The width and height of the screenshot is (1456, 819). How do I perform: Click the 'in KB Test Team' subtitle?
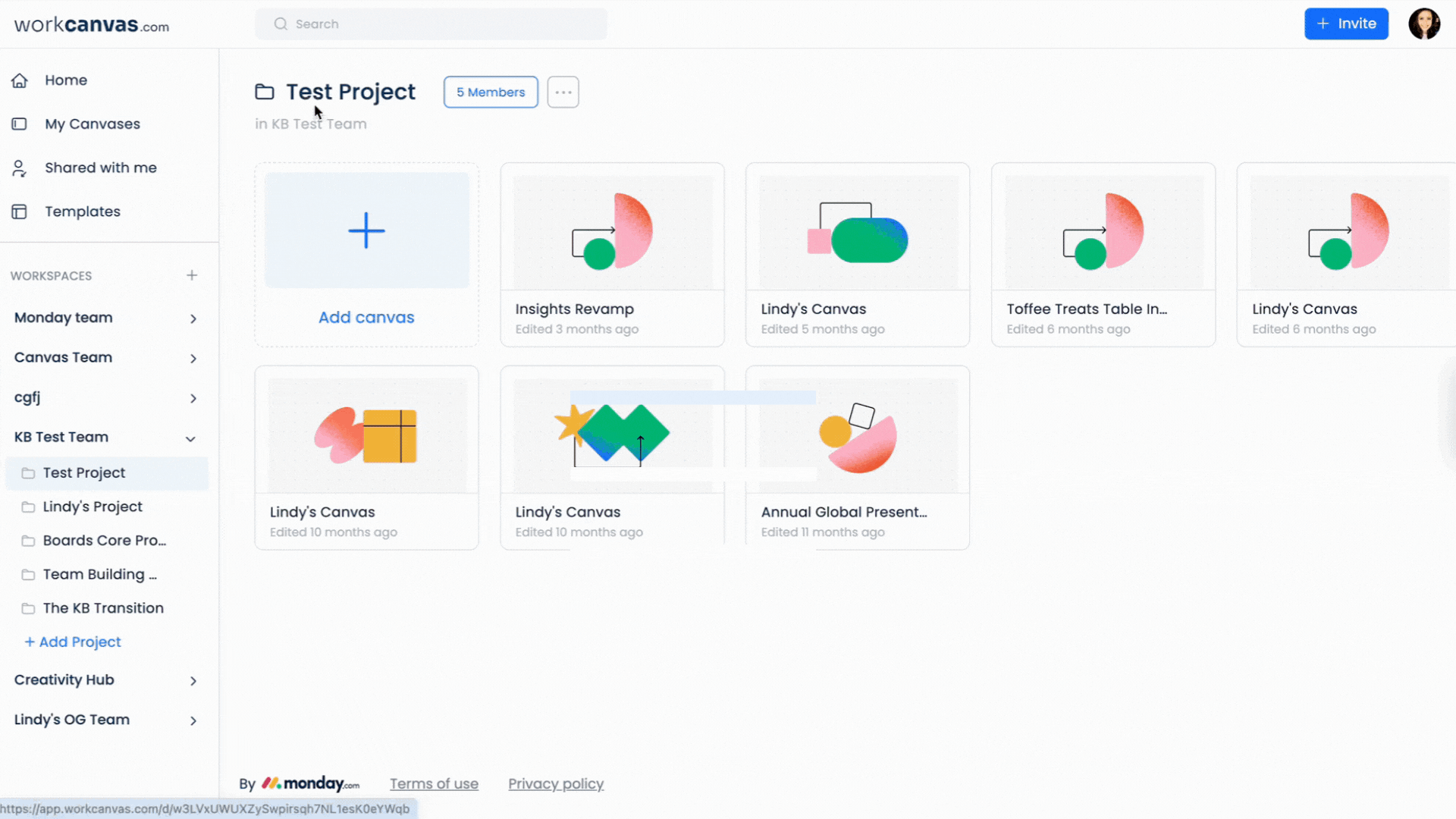(311, 124)
